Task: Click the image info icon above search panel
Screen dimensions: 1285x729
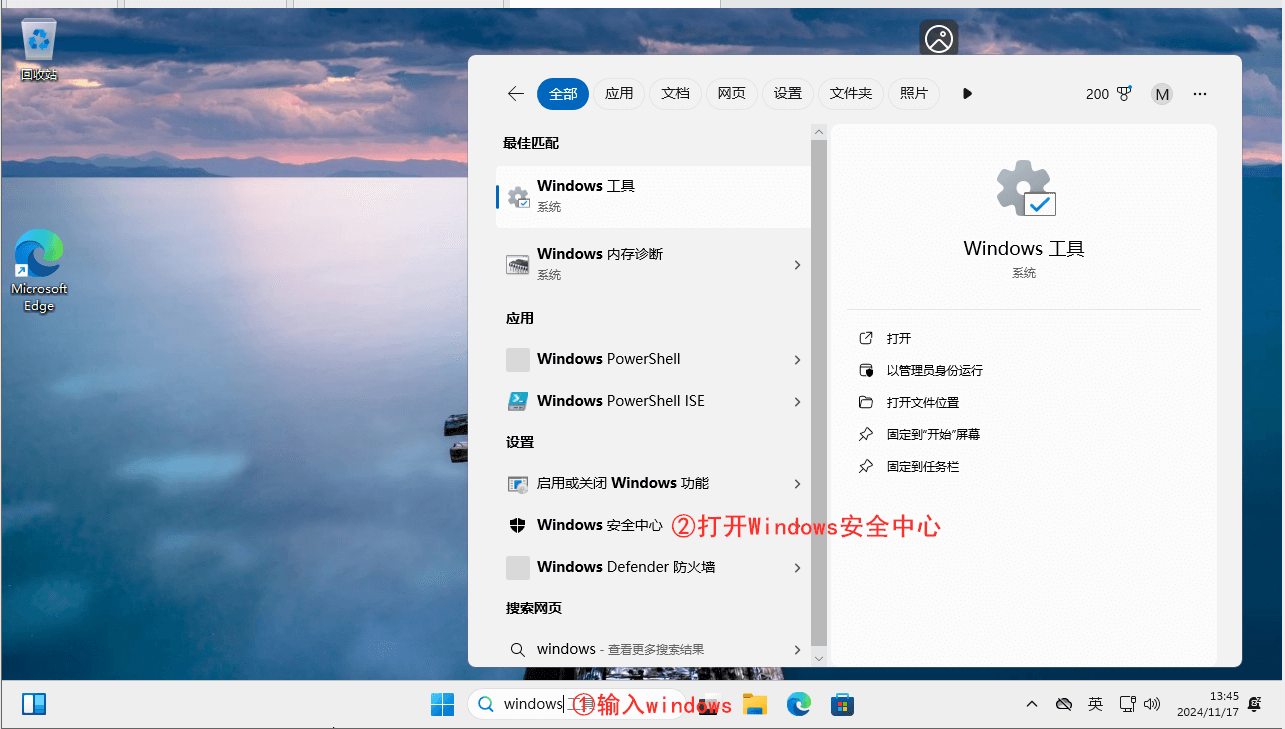Action: point(939,38)
